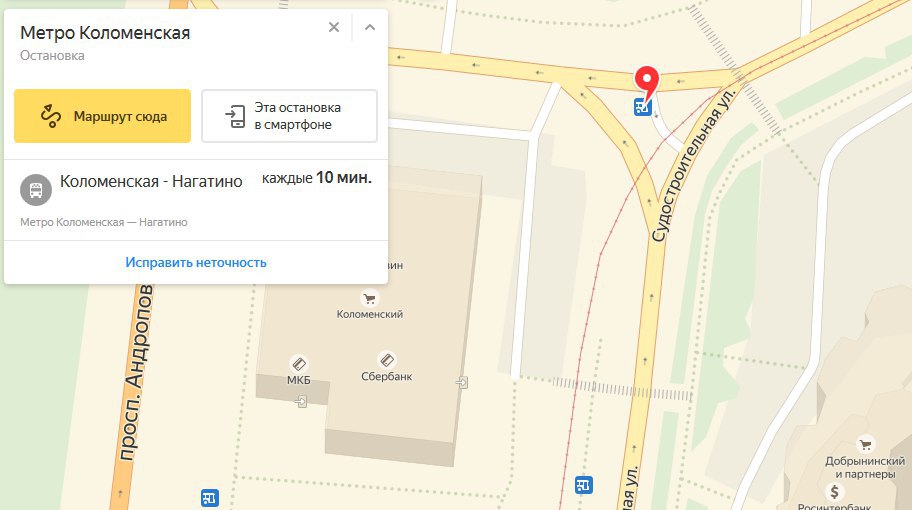Open the Коломенская - Нагатино route entry
The width and height of the screenshot is (912, 510).
click(195, 199)
